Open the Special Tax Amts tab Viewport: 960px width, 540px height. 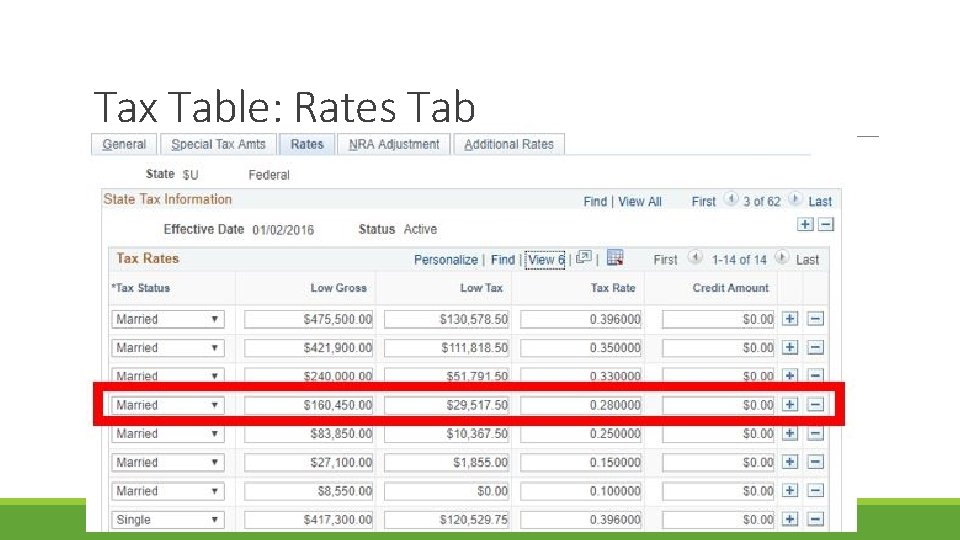219,144
